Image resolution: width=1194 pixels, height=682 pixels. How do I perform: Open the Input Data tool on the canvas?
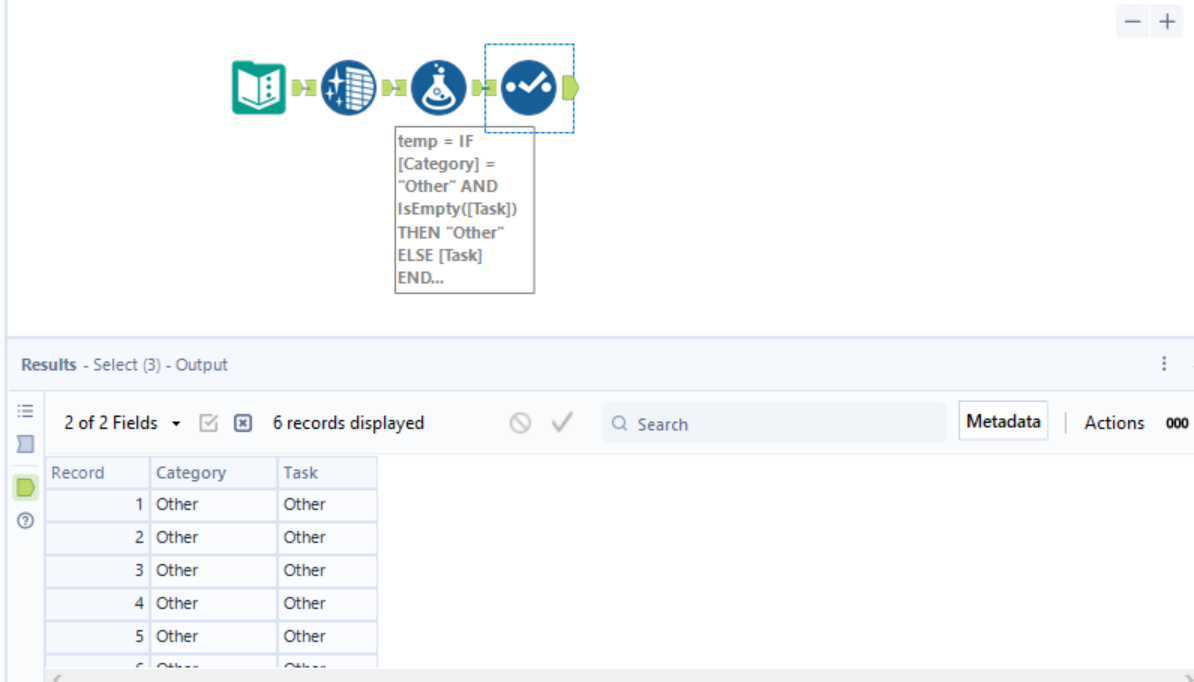(258, 87)
